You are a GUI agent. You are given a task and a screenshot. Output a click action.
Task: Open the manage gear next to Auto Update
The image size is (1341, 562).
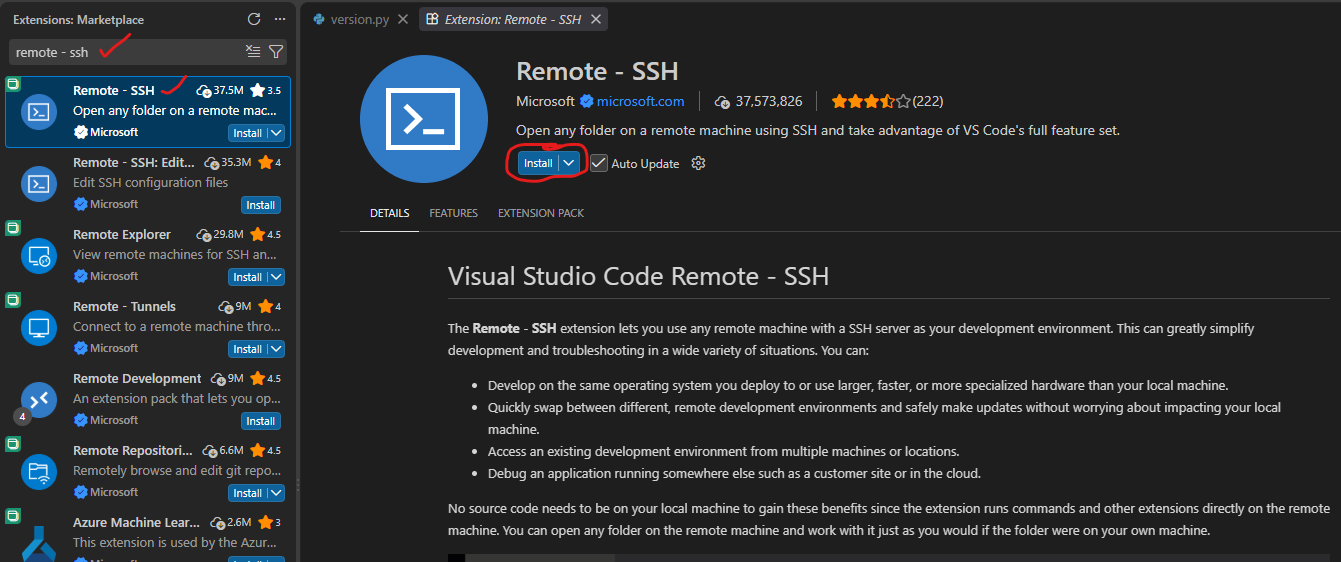698,163
